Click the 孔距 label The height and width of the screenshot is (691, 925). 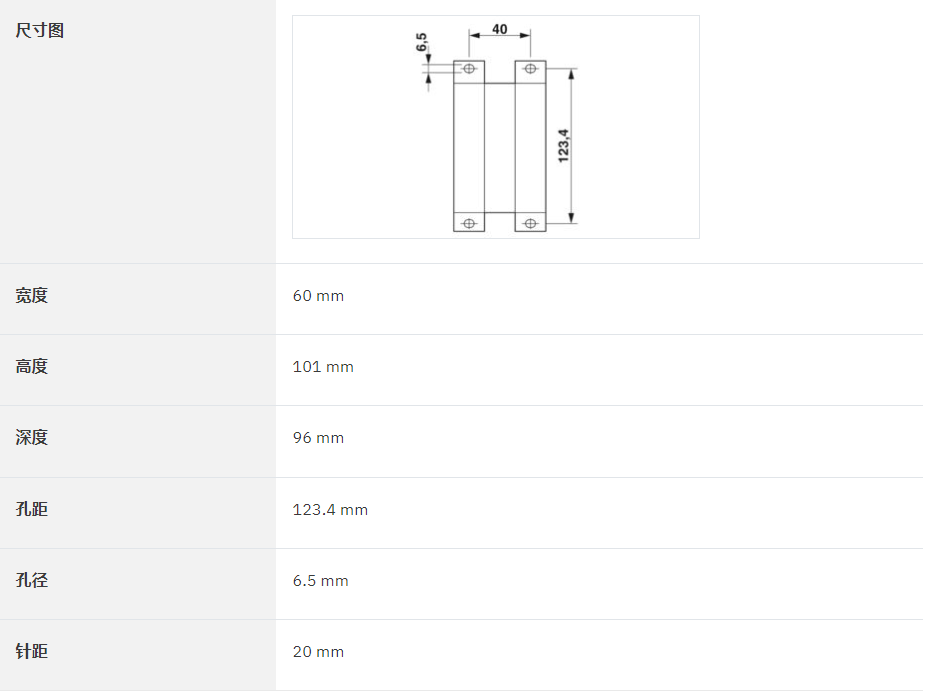click(x=31, y=509)
